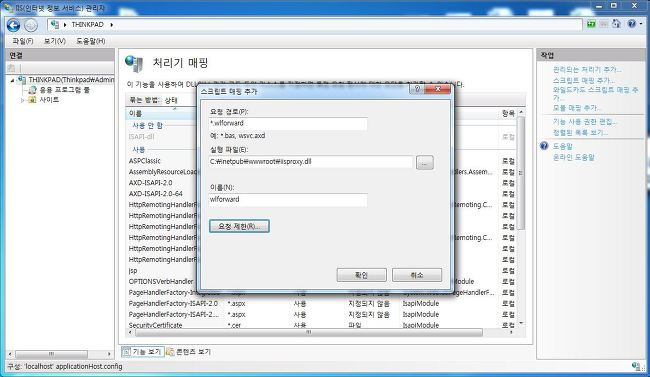Click the 사이트 folder icon in tree
The image size is (650, 377).
point(32,100)
